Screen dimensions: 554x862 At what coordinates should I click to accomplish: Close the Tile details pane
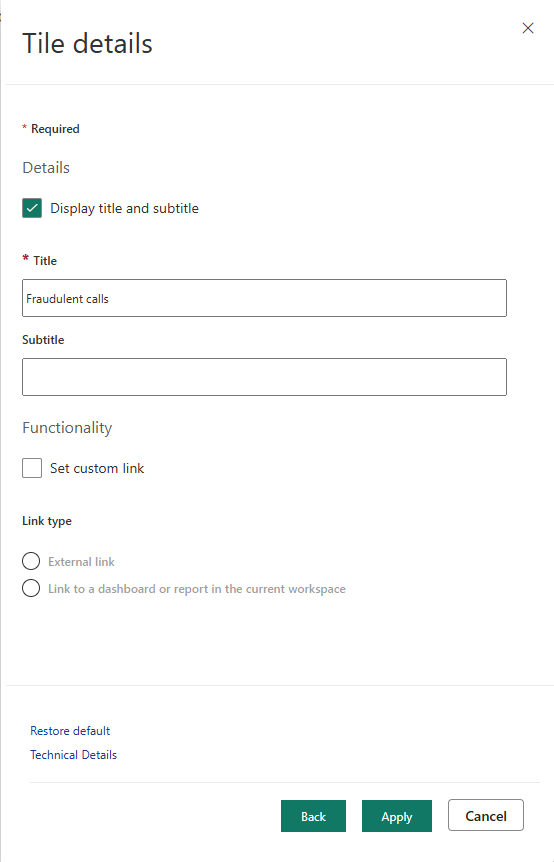click(528, 28)
